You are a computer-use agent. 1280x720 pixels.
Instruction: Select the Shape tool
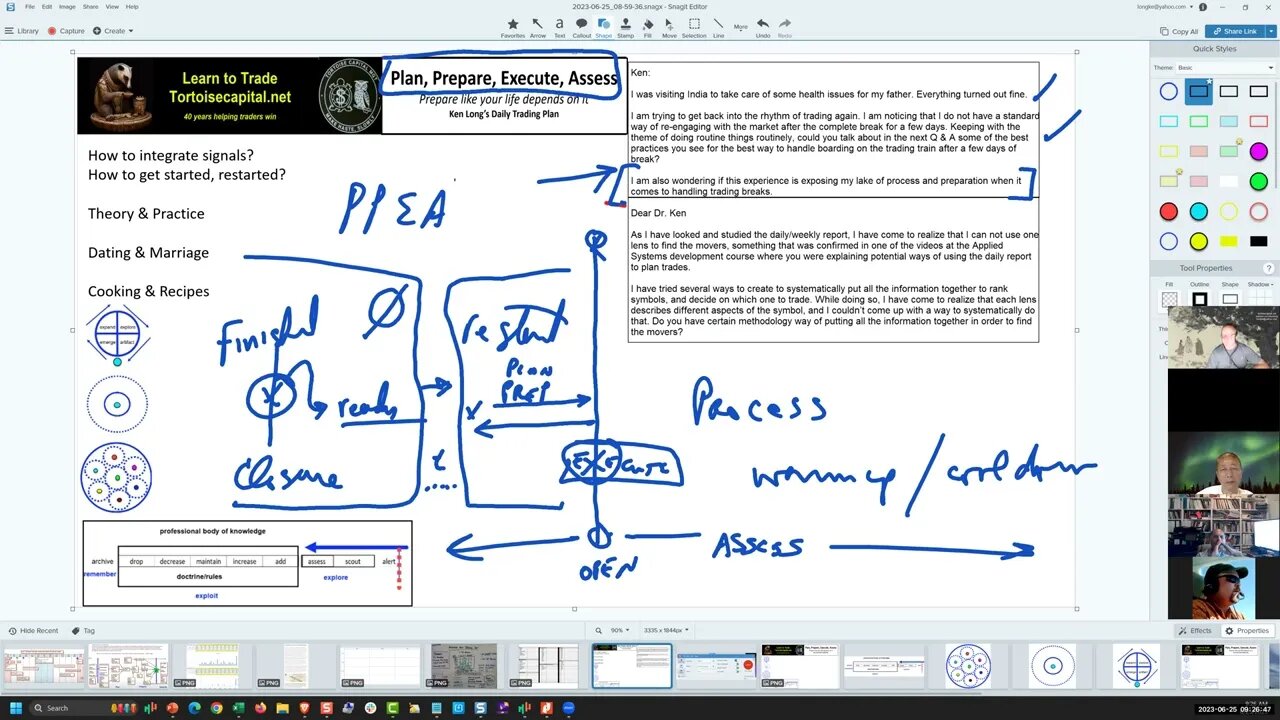click(604, 27)
